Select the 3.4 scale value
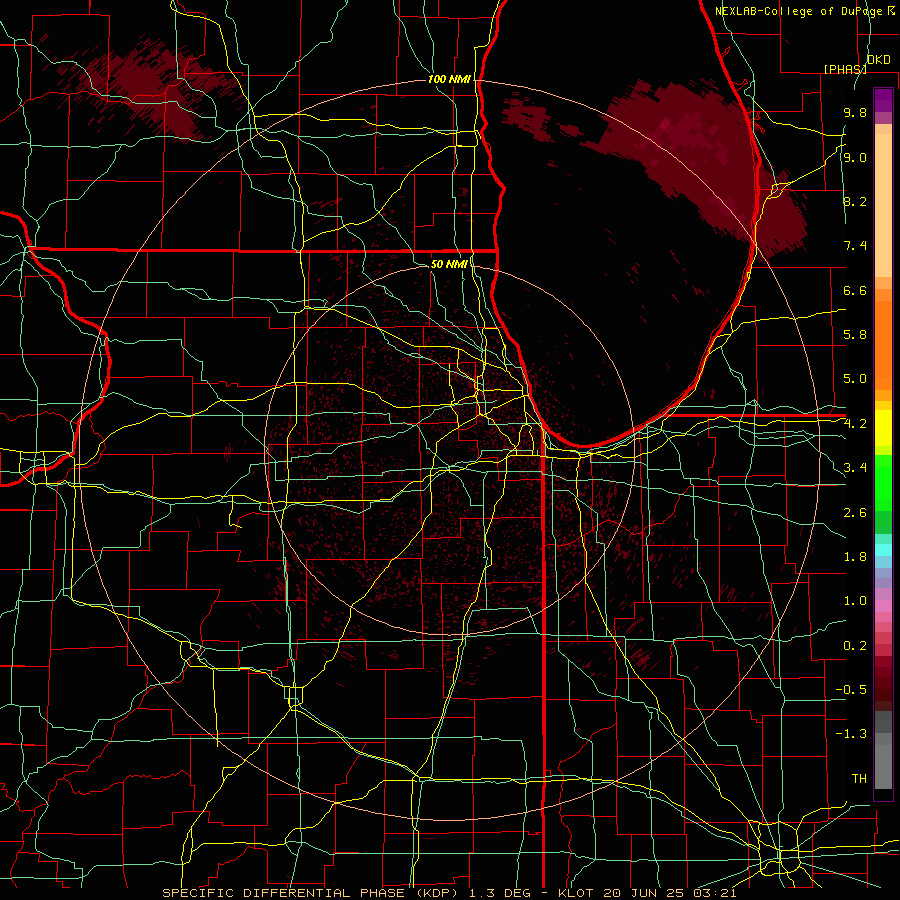The width and height of the screenshot is (900, 900). pyautogui.click(x=855, y=468)
